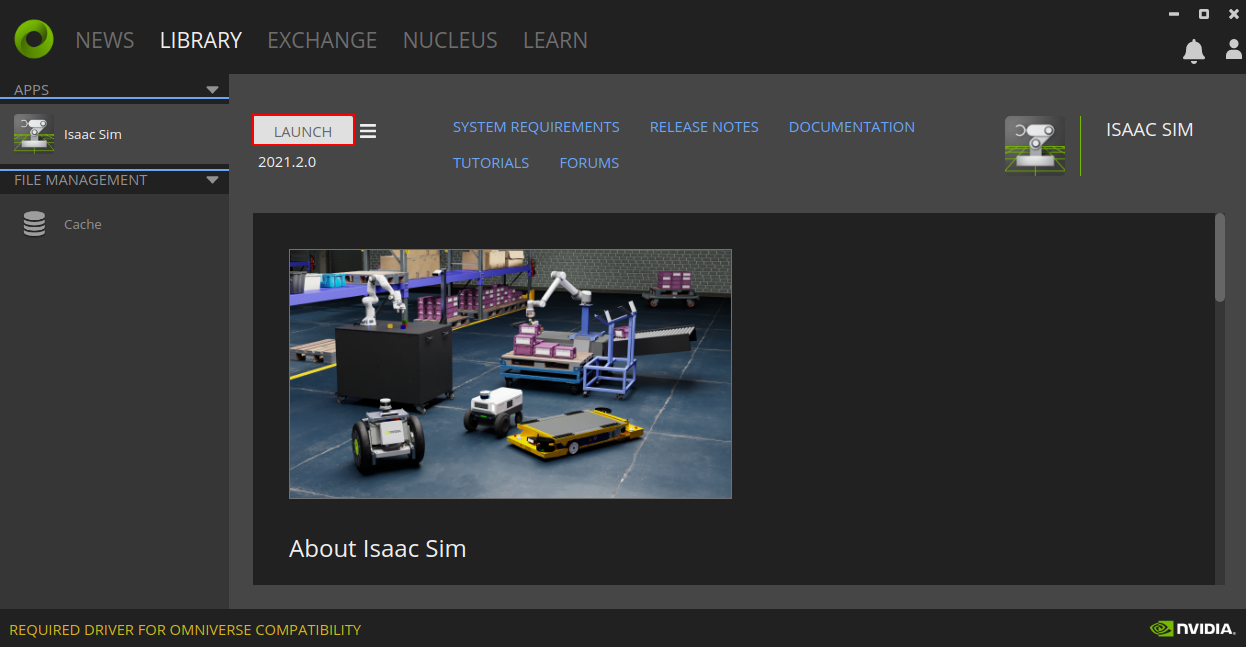Screen dimensions: 1246x647
Task: Collapse the FILE MANAGEMENT section arrow
Action: coord(212,180)
